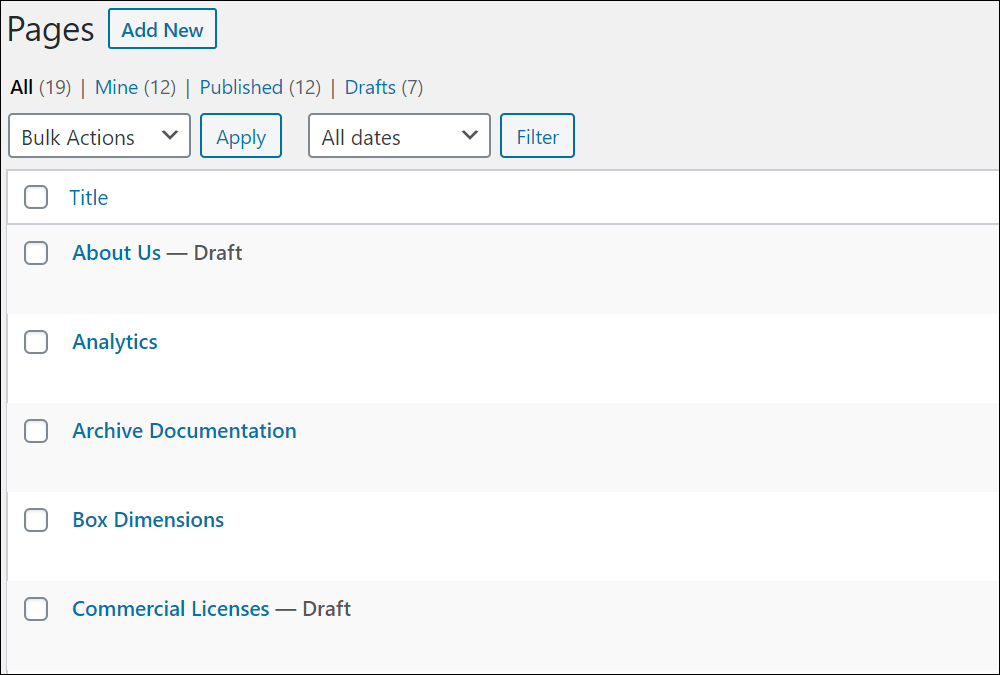Open the Box Dimensions page

pyautogui.click(x=148, y=520)
